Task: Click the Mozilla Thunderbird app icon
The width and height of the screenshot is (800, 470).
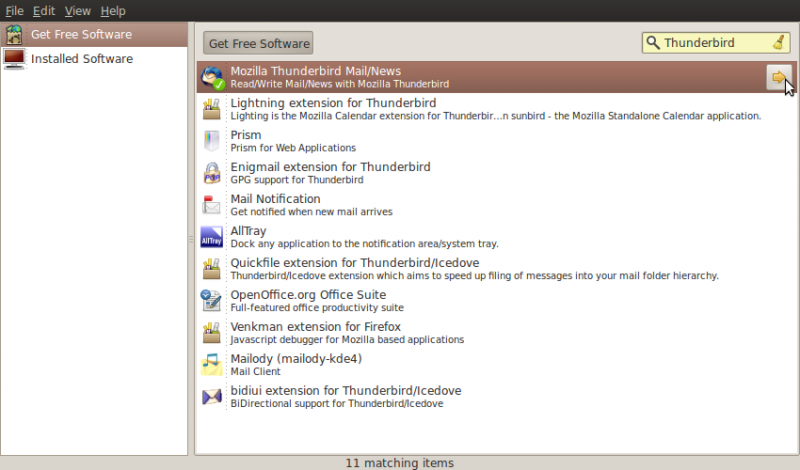Action: [212, 78]
